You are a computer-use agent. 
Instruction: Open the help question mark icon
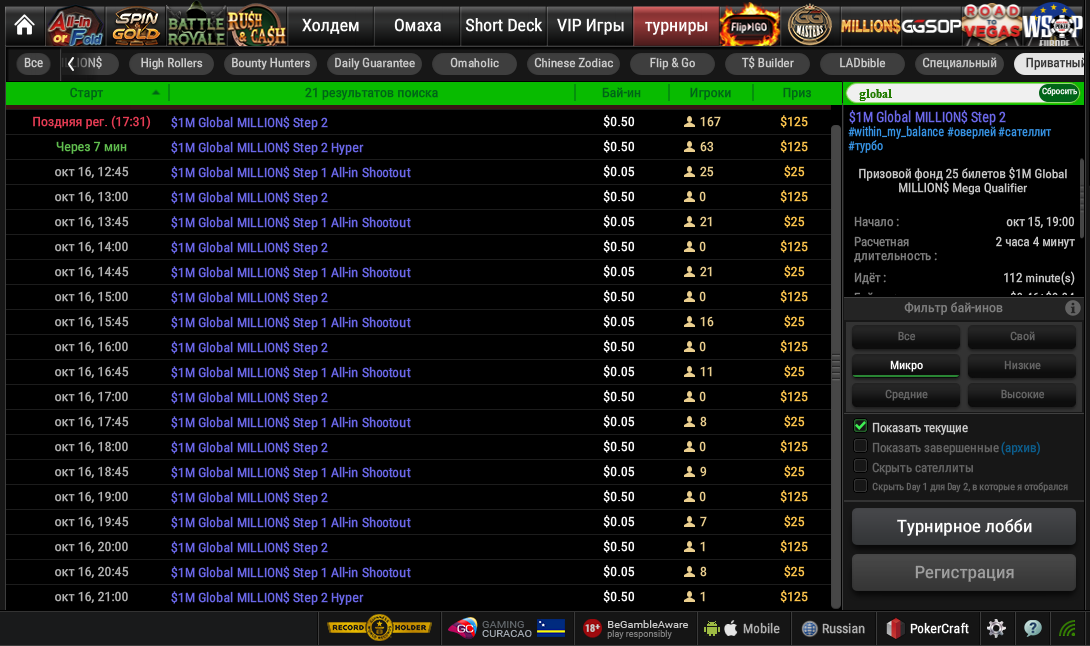coord(1032,628)
